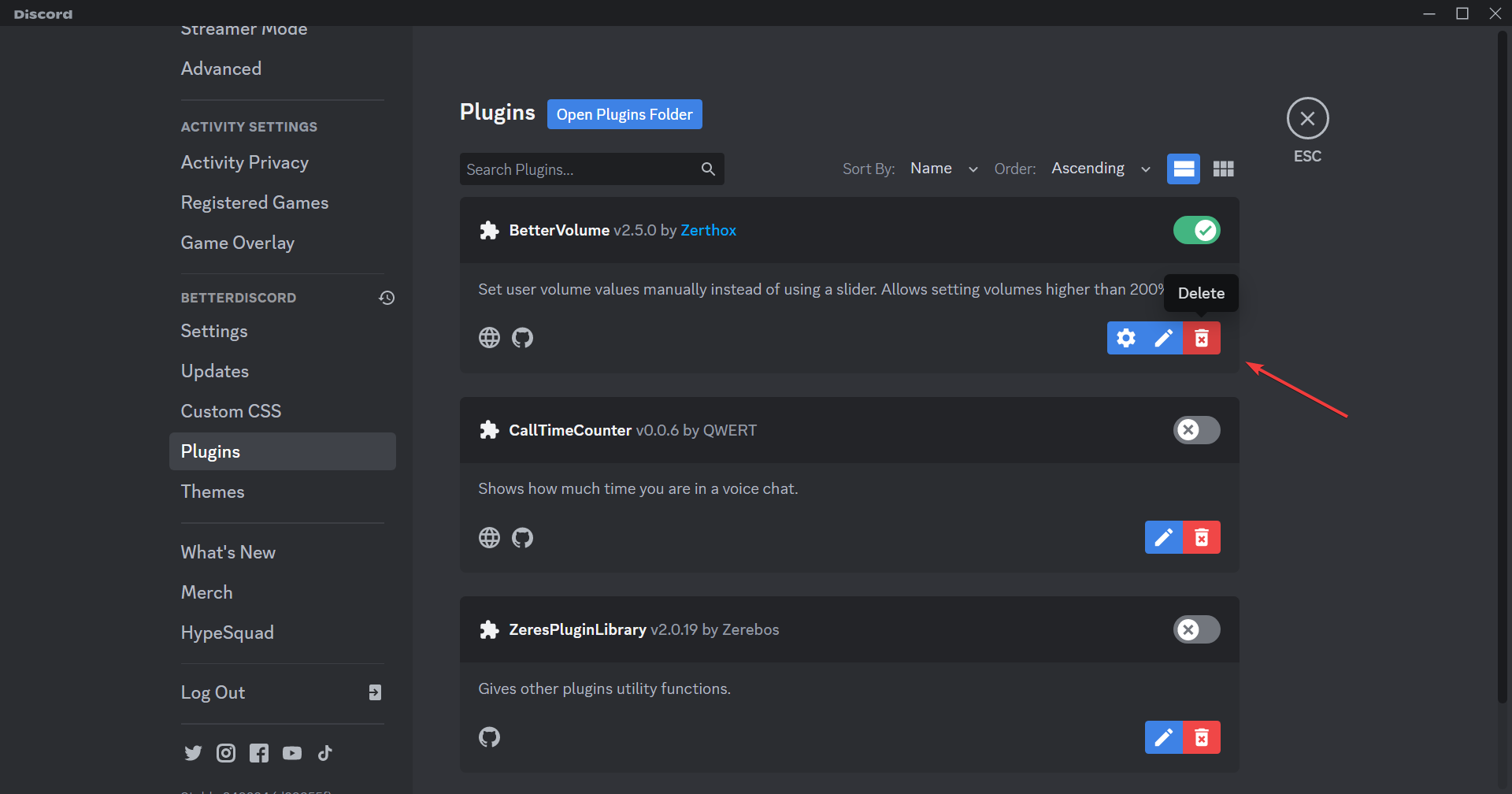
Task: Open BetterVolume GitHub source icon
Action: (523, 338)
